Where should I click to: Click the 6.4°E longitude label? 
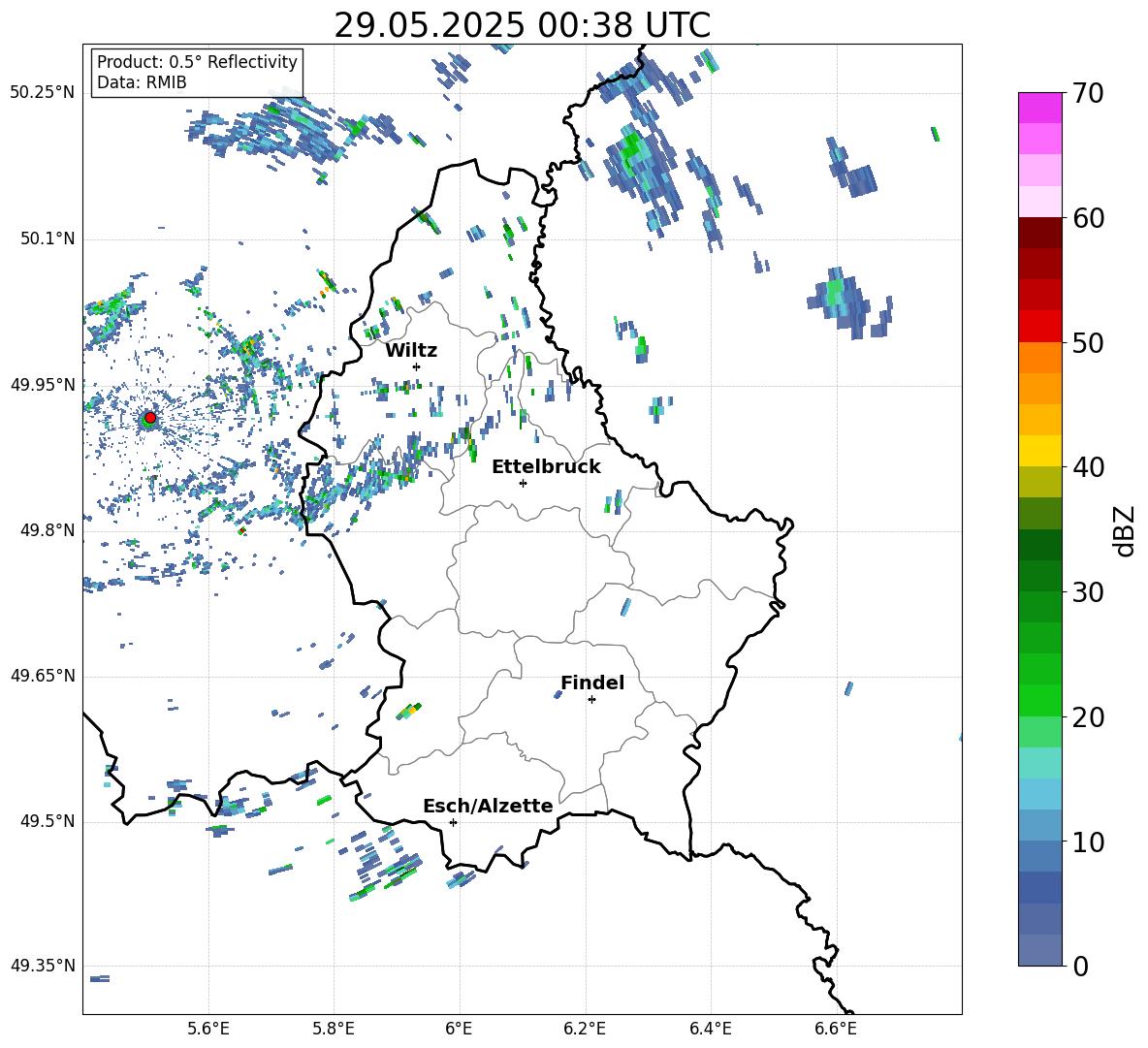click(x=710, y=1029)
